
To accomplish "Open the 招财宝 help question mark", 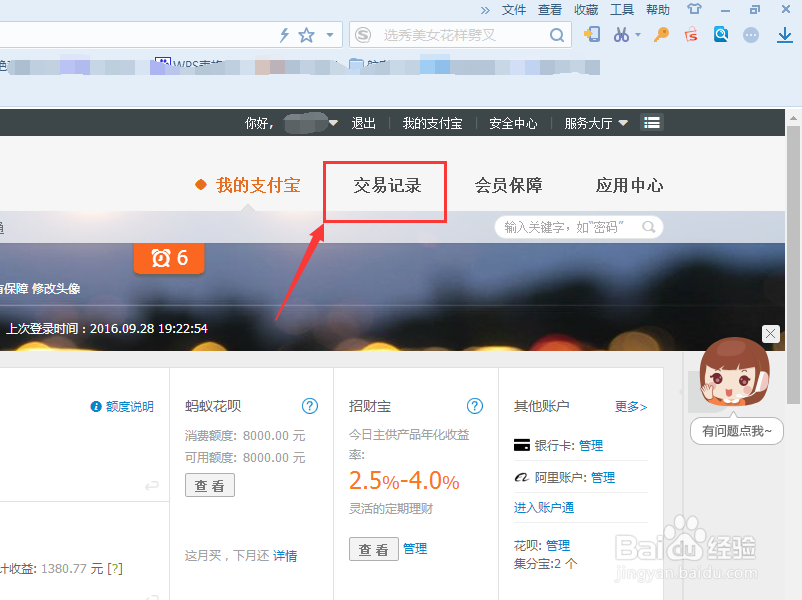I will 475,406.
